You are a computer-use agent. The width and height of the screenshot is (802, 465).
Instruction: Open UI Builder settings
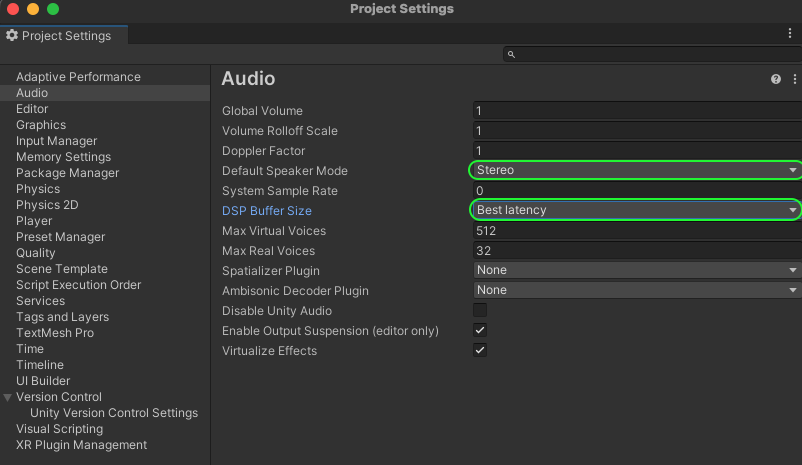tap(43, 381)
